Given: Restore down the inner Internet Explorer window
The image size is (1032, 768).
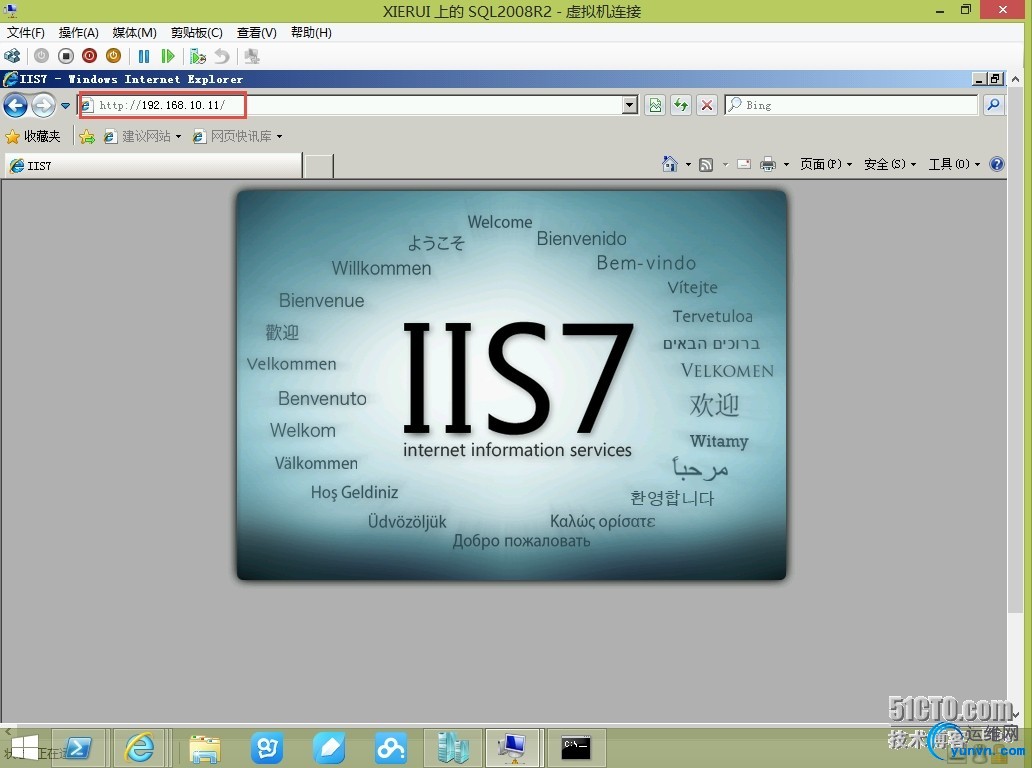Looking at the screenshot, I should pyautogui.click(x=995, y=79).
